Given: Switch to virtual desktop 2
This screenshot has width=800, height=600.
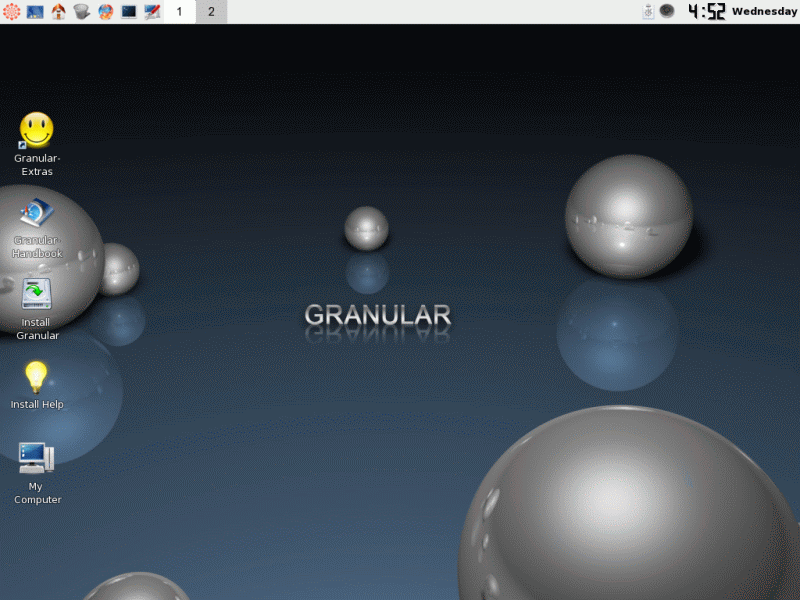Looking at the screenshot, I should pyautogui.click(x=211, y=12).
